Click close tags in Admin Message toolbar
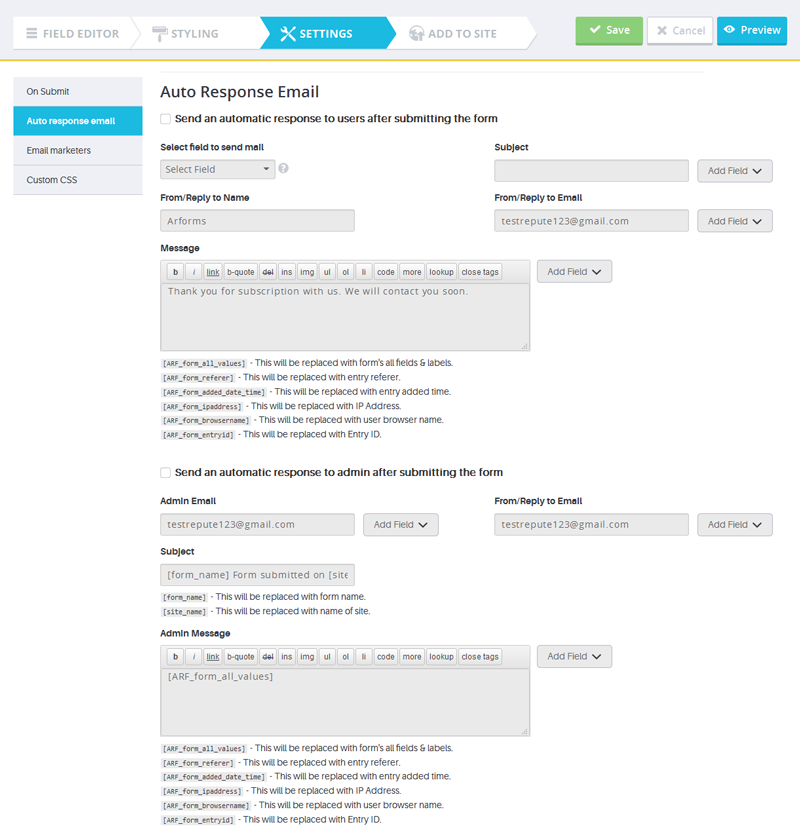800x836 pixels. point(480,657)
